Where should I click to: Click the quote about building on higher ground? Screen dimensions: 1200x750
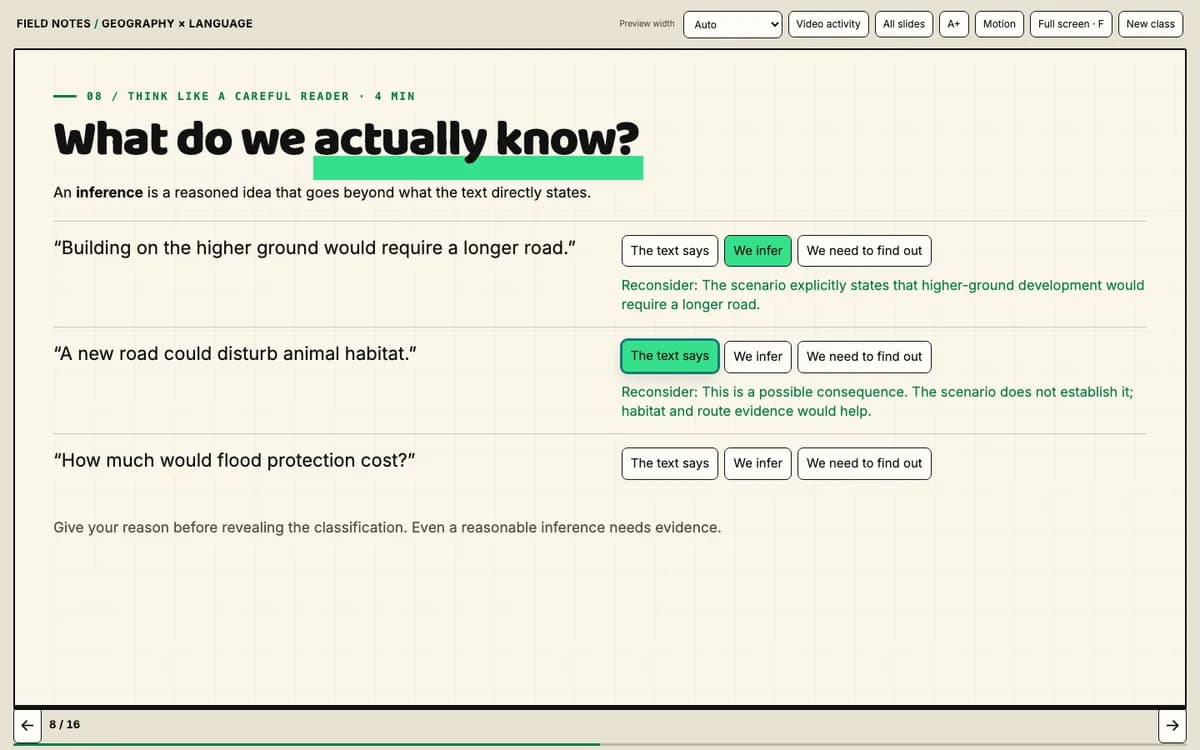[314, 248]
